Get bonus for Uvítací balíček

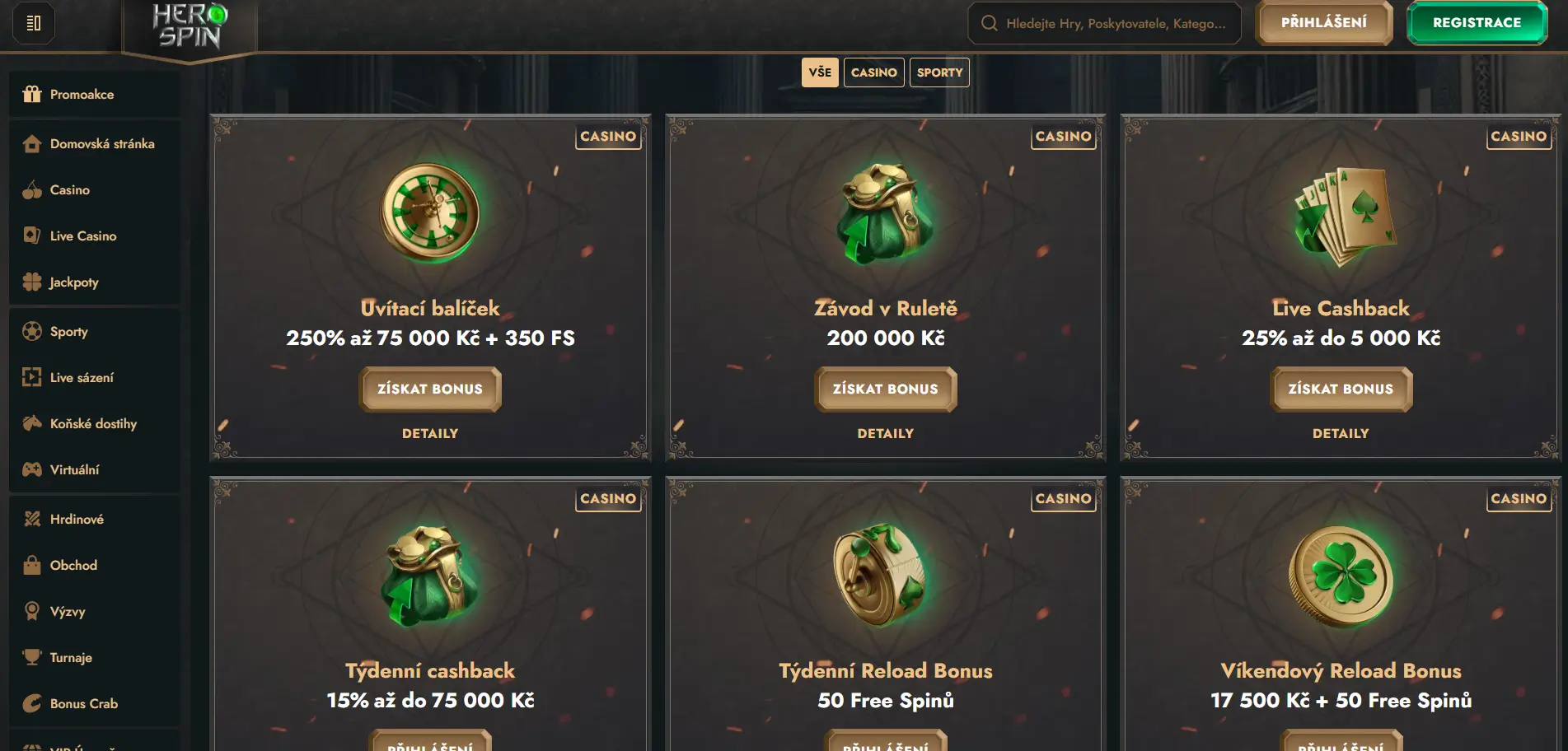click(x=430, y=389)
